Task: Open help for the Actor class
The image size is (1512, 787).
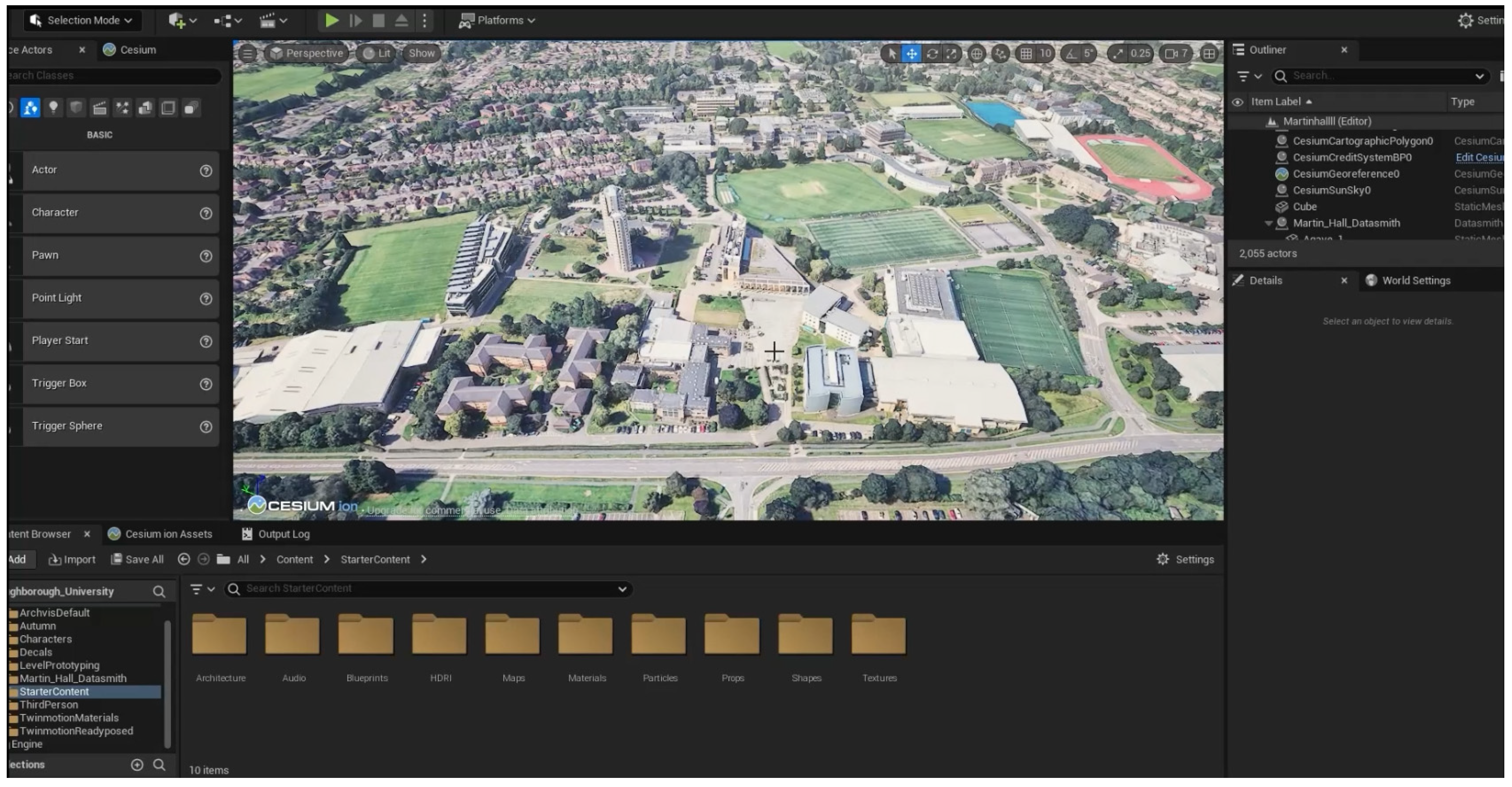Action: 205,171
